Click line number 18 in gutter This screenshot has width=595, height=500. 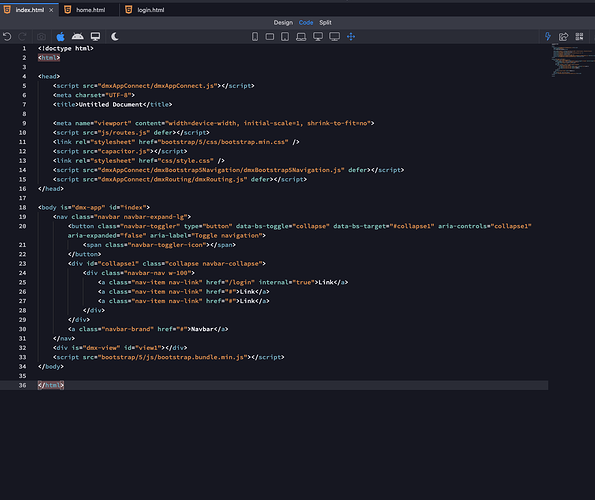[x=23, y=208]
